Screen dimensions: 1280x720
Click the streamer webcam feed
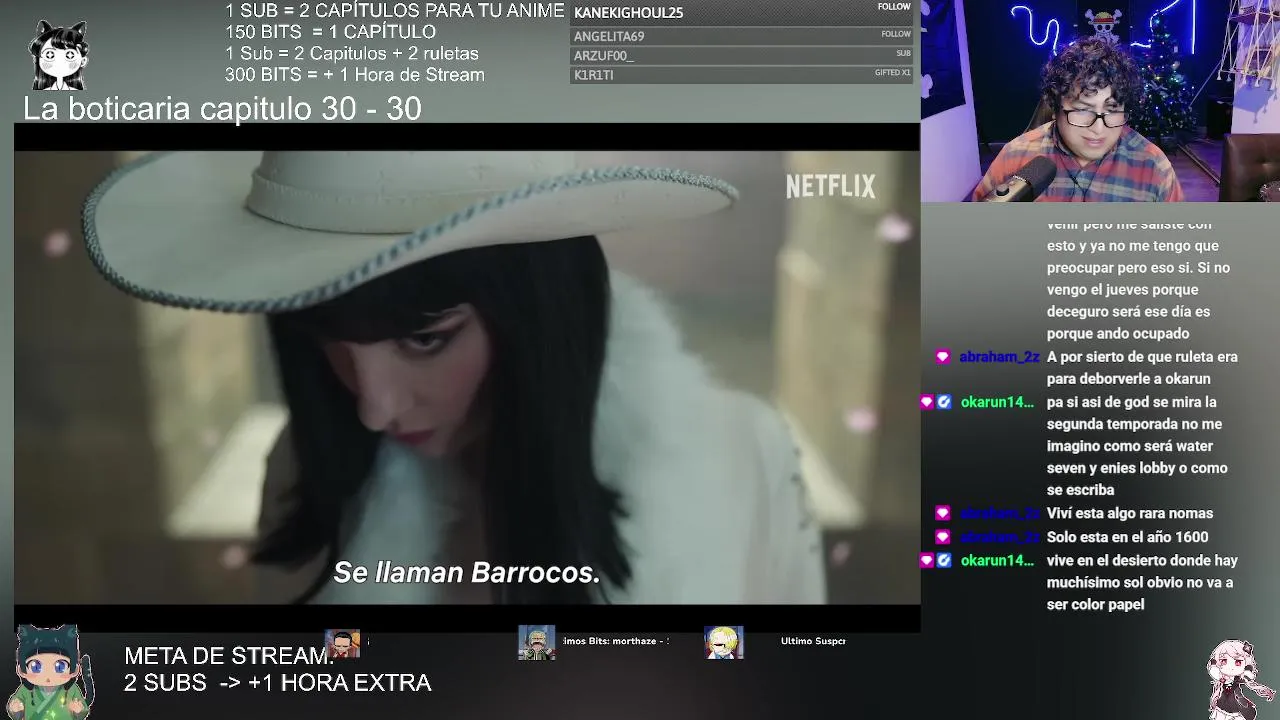[1100, 101]
